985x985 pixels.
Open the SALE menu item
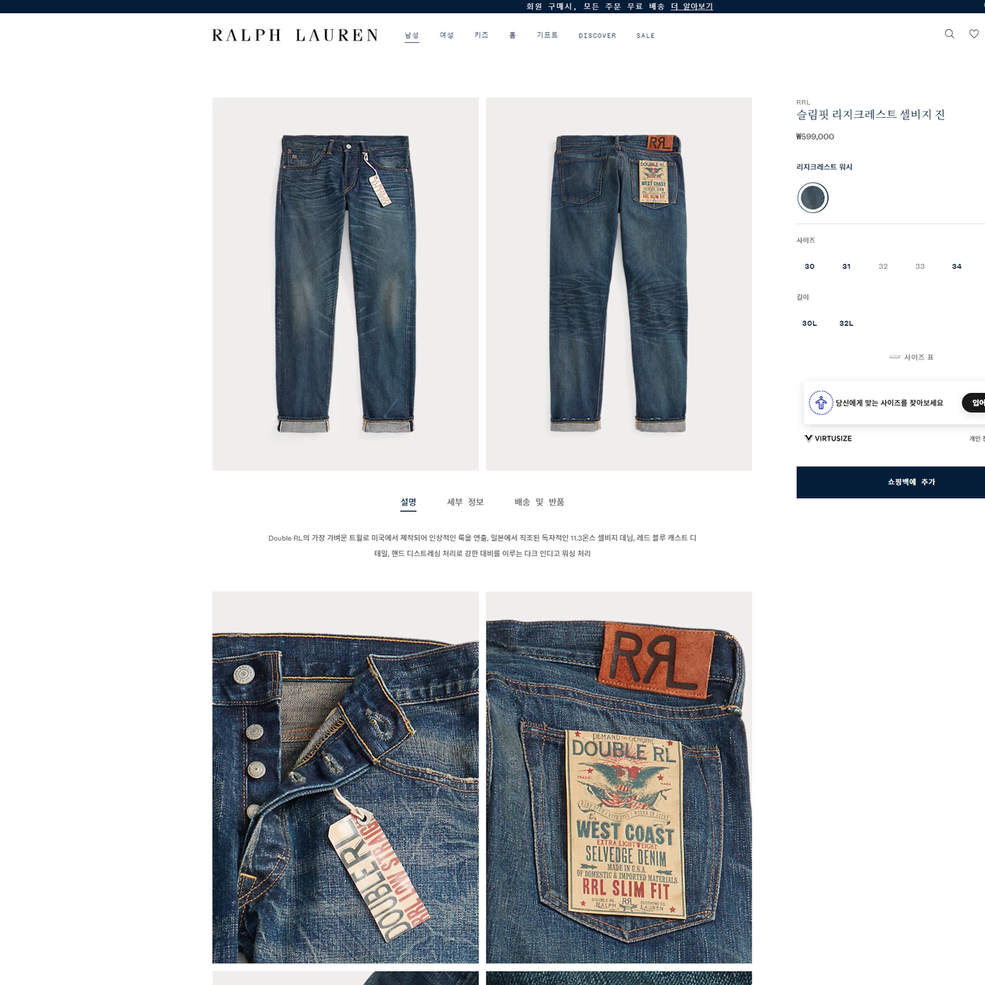pos(645,36)
